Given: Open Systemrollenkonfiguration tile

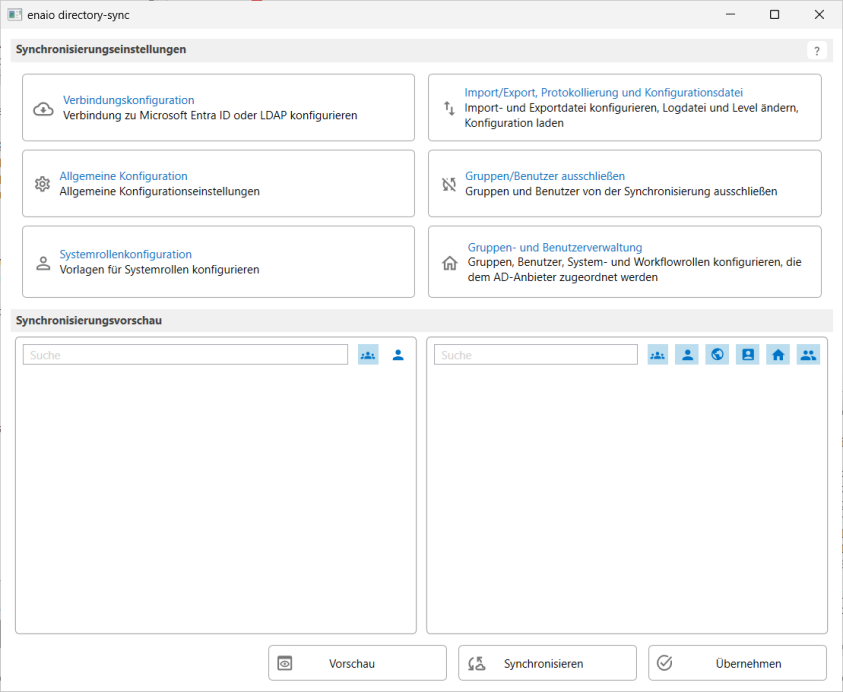Looking at the screenshot, I should click(x=218, y=262).
